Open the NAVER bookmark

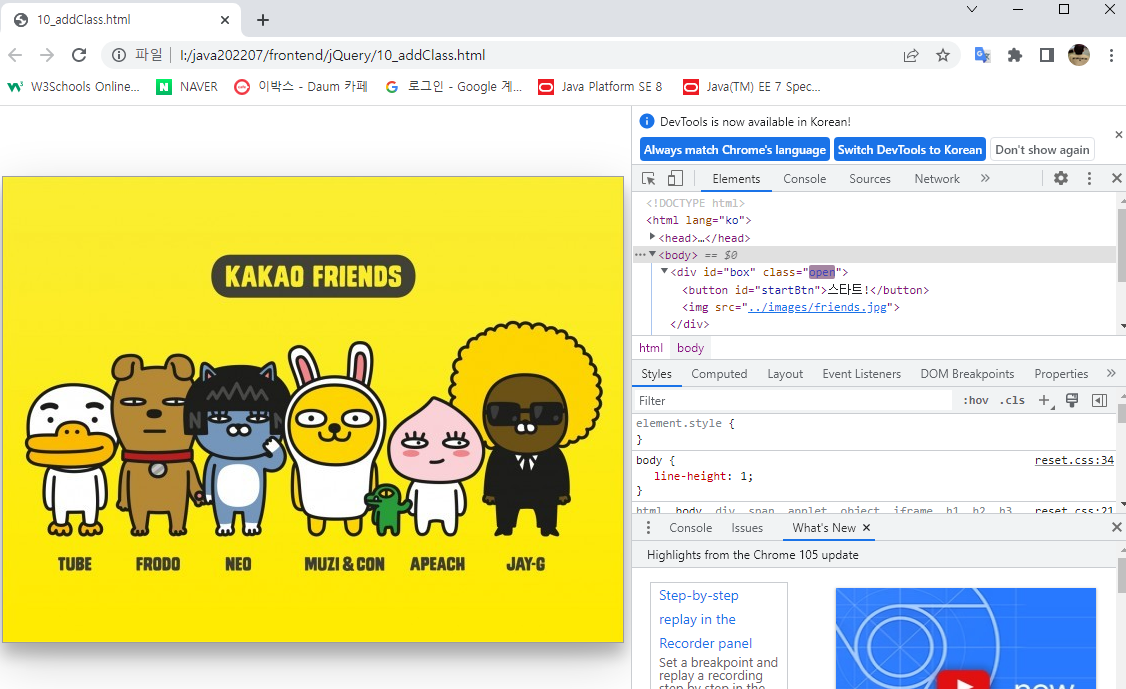coord(187,86)
